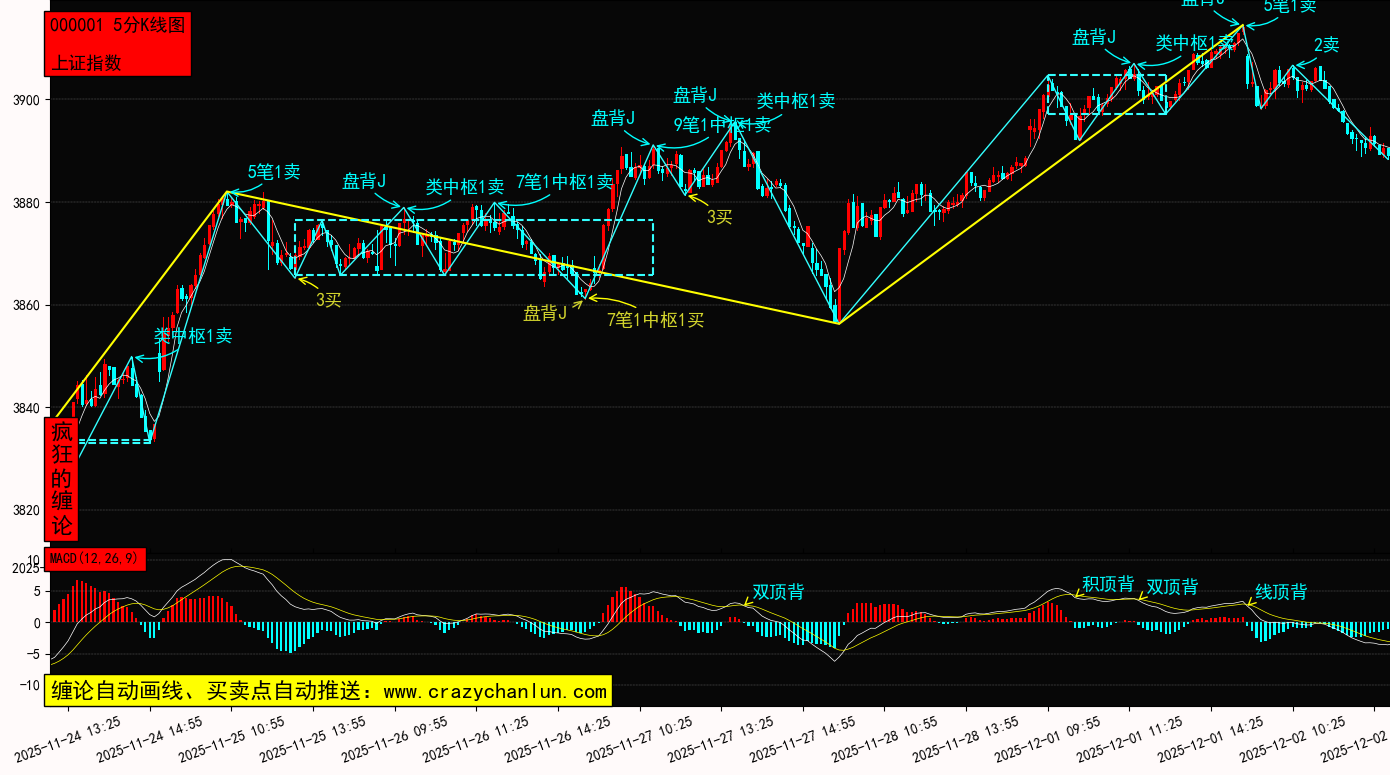Click the 3900 price axis label
The image size is (1390, 775).
tap(25, 100)
